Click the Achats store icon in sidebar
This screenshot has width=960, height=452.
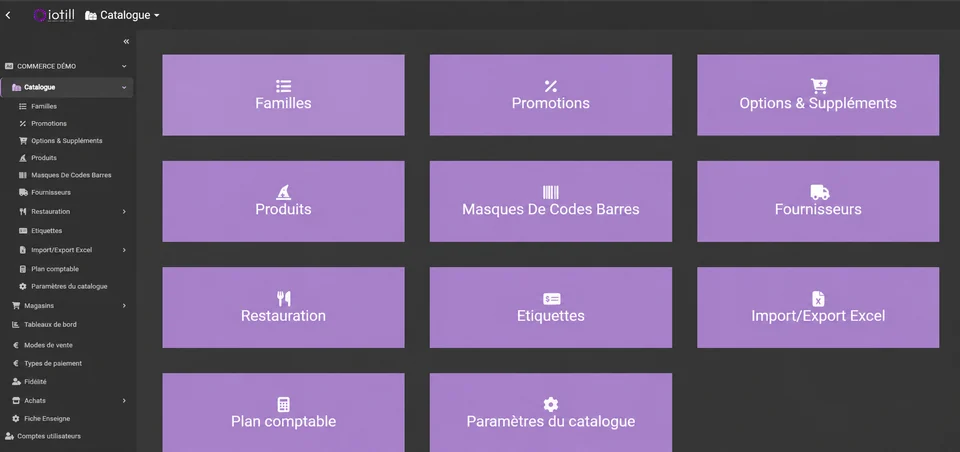(16, 401)
